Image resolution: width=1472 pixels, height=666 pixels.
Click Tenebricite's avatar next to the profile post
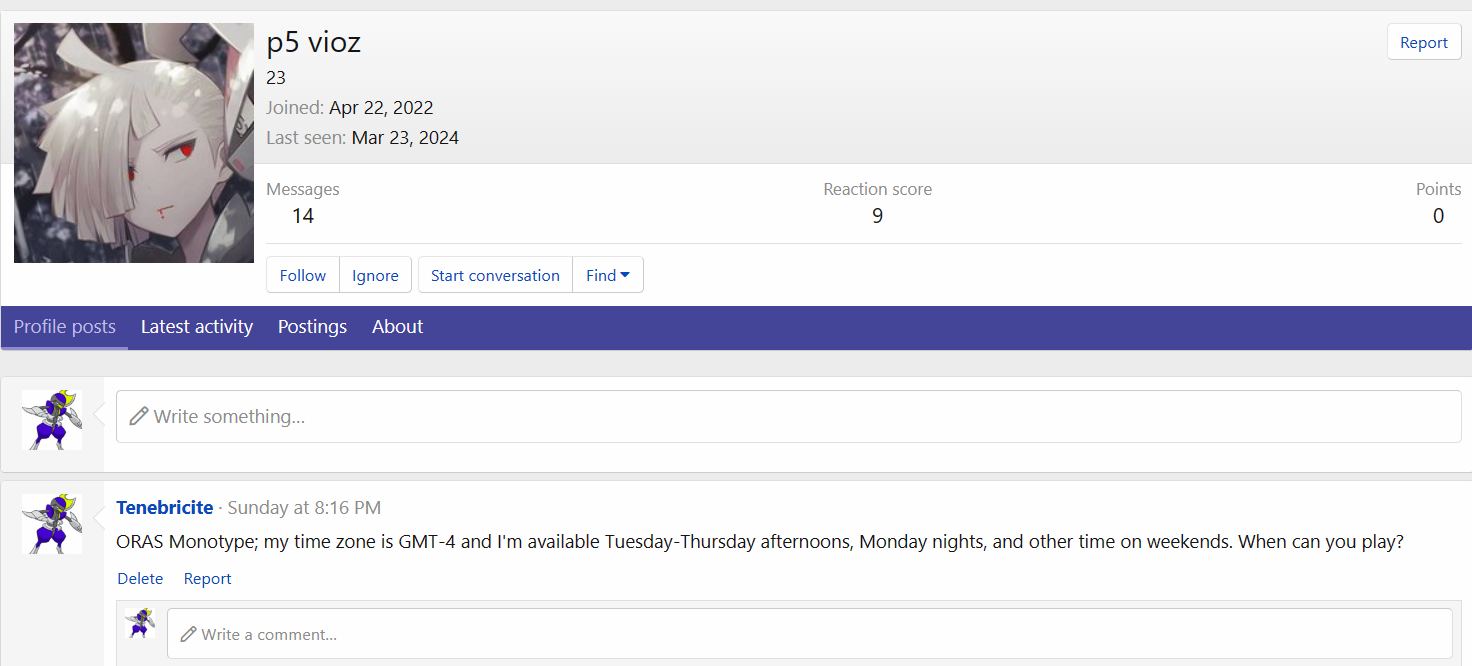(52, 523)
